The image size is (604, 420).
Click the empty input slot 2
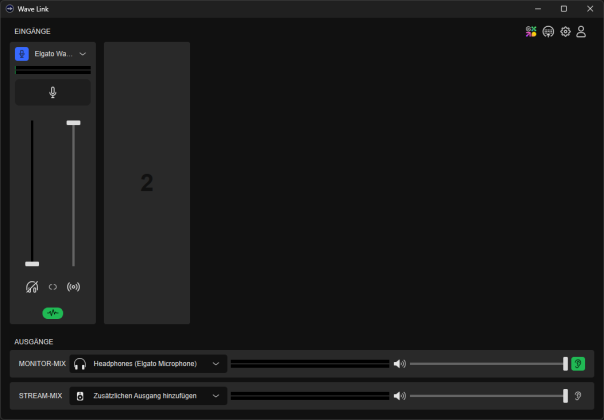pyautogui.click(x=147, y=183)
